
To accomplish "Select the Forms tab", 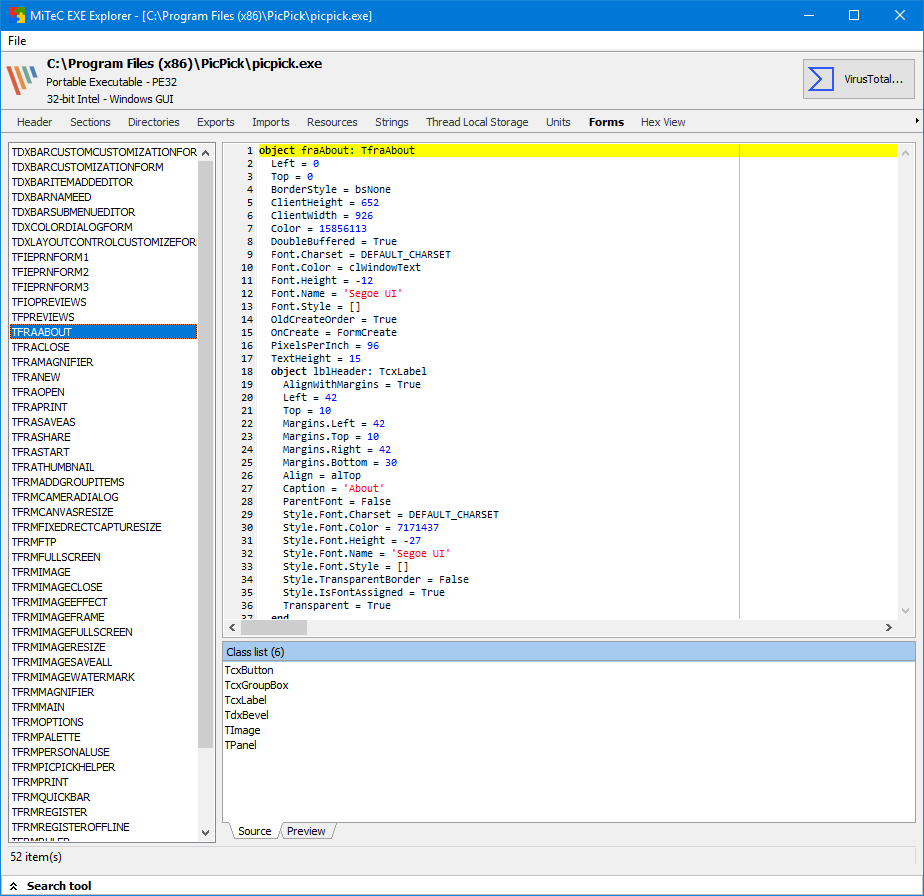I will [x=606, y=122].
